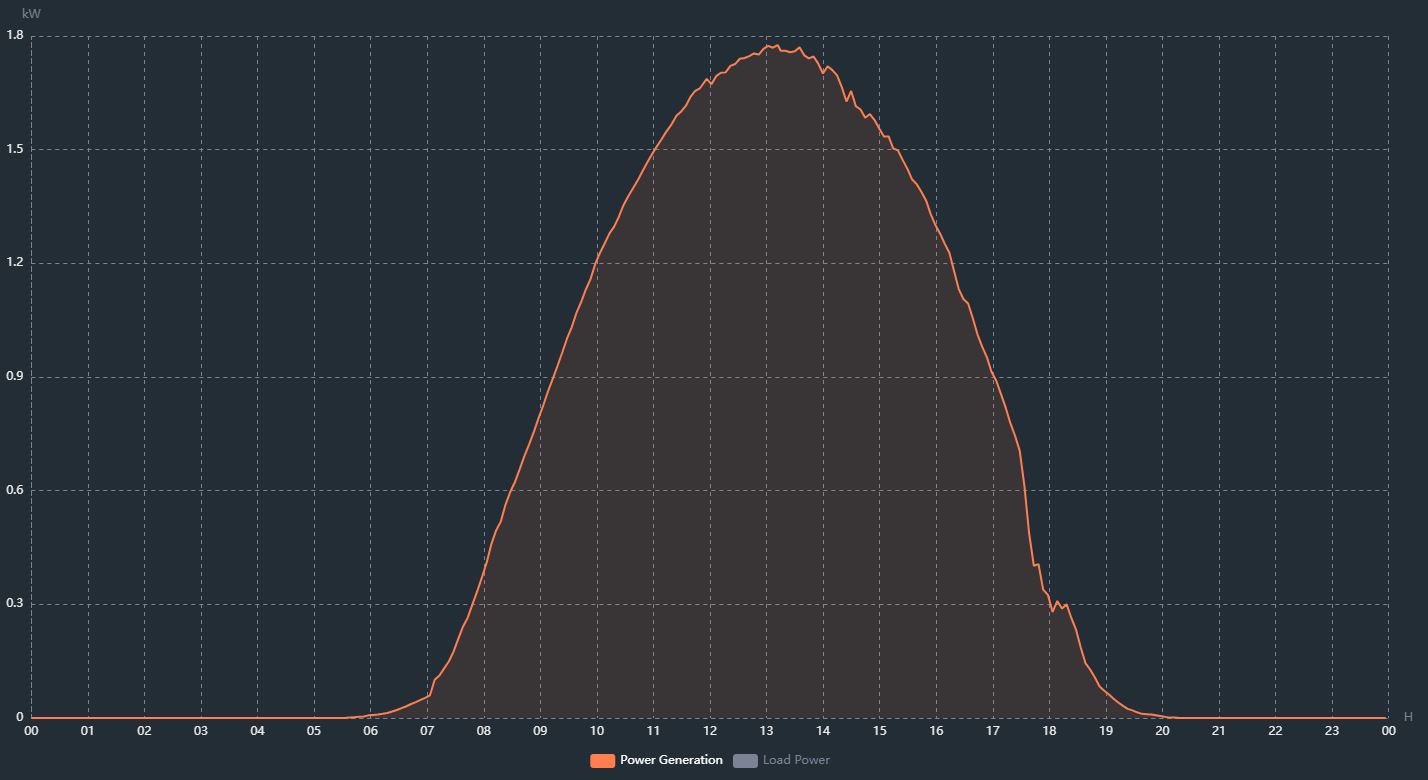Click hour label 06 on x-axis
This screenshot has height=780, width=1428.
371,731
